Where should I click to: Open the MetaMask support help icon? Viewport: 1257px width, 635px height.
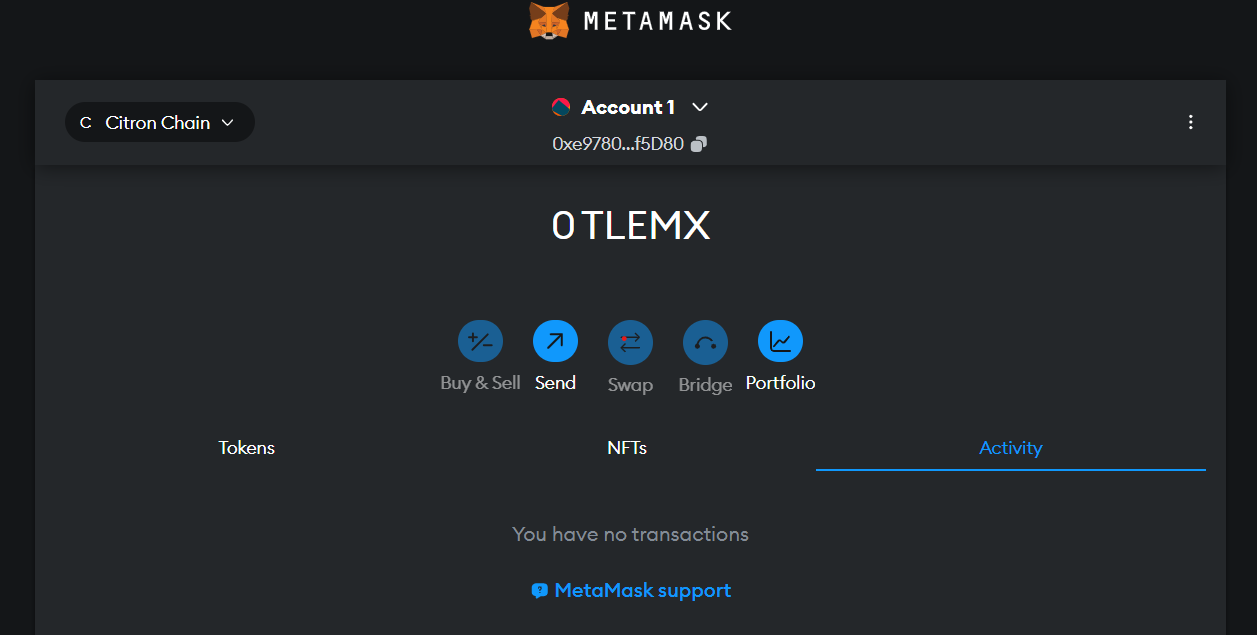tap(539, 591)
